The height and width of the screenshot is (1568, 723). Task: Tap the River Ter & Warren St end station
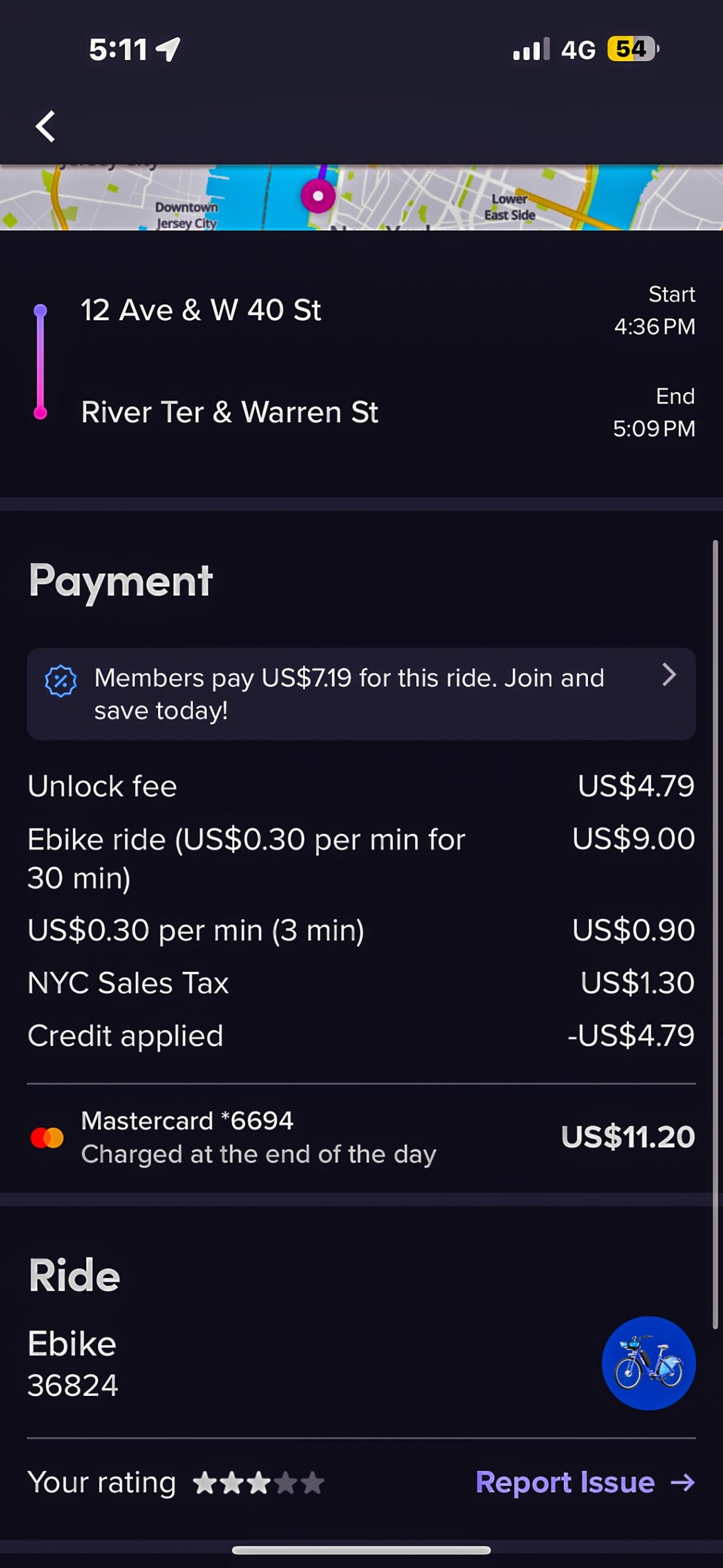tap(230, 412)
